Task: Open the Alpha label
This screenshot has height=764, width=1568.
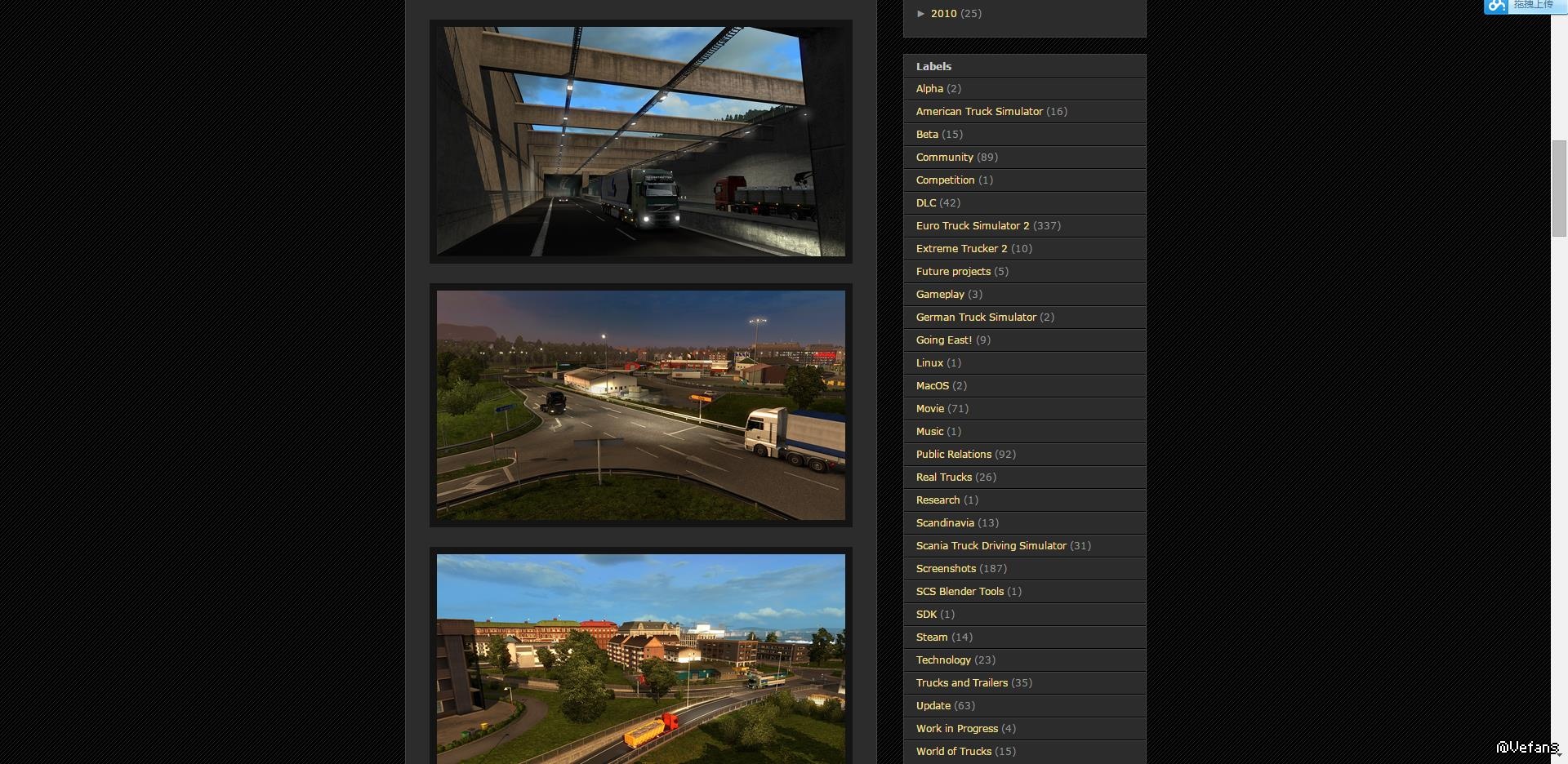Action: (x=929, y=89)
